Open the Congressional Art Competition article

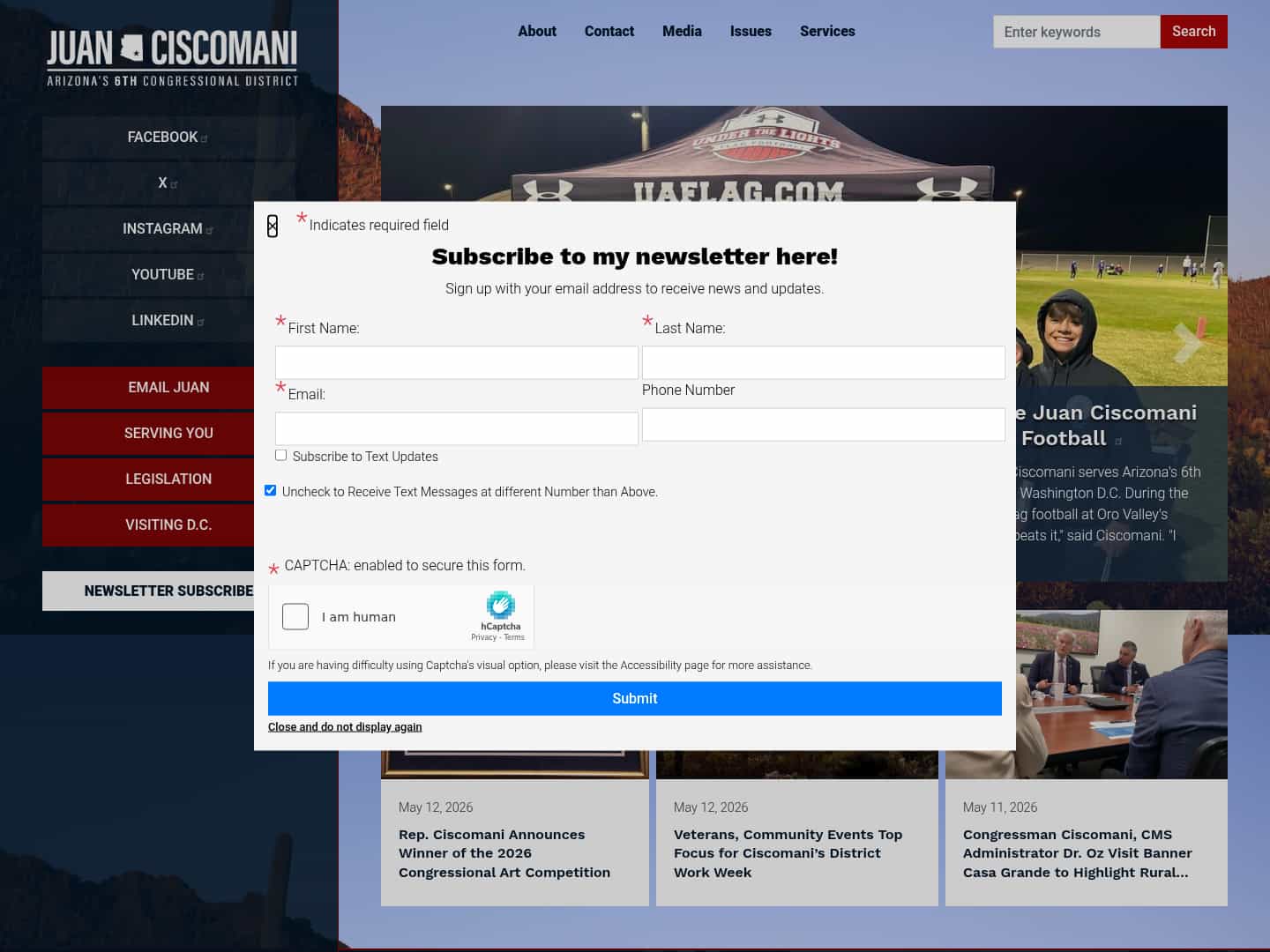[504, 853]
